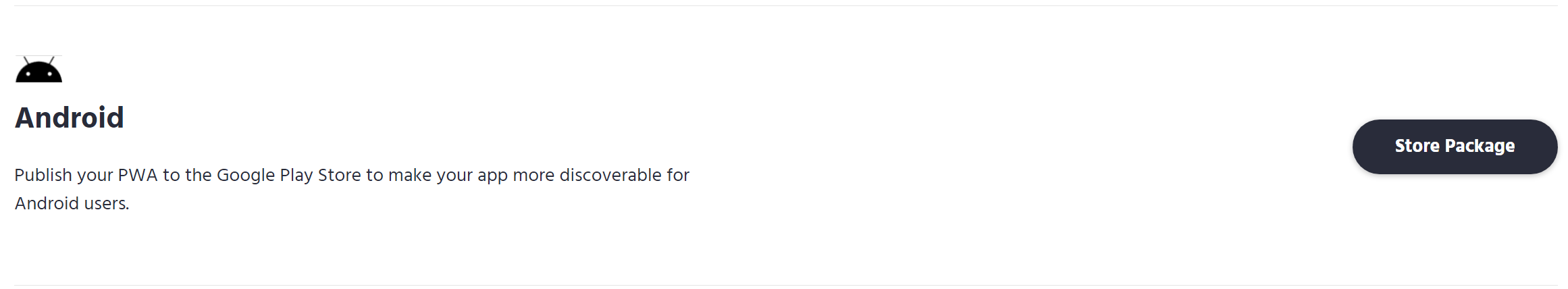Screen dimensions: 1568x289
Task: Open the Store Package button
Action: pyautogui.click(x=1455, y=147)
